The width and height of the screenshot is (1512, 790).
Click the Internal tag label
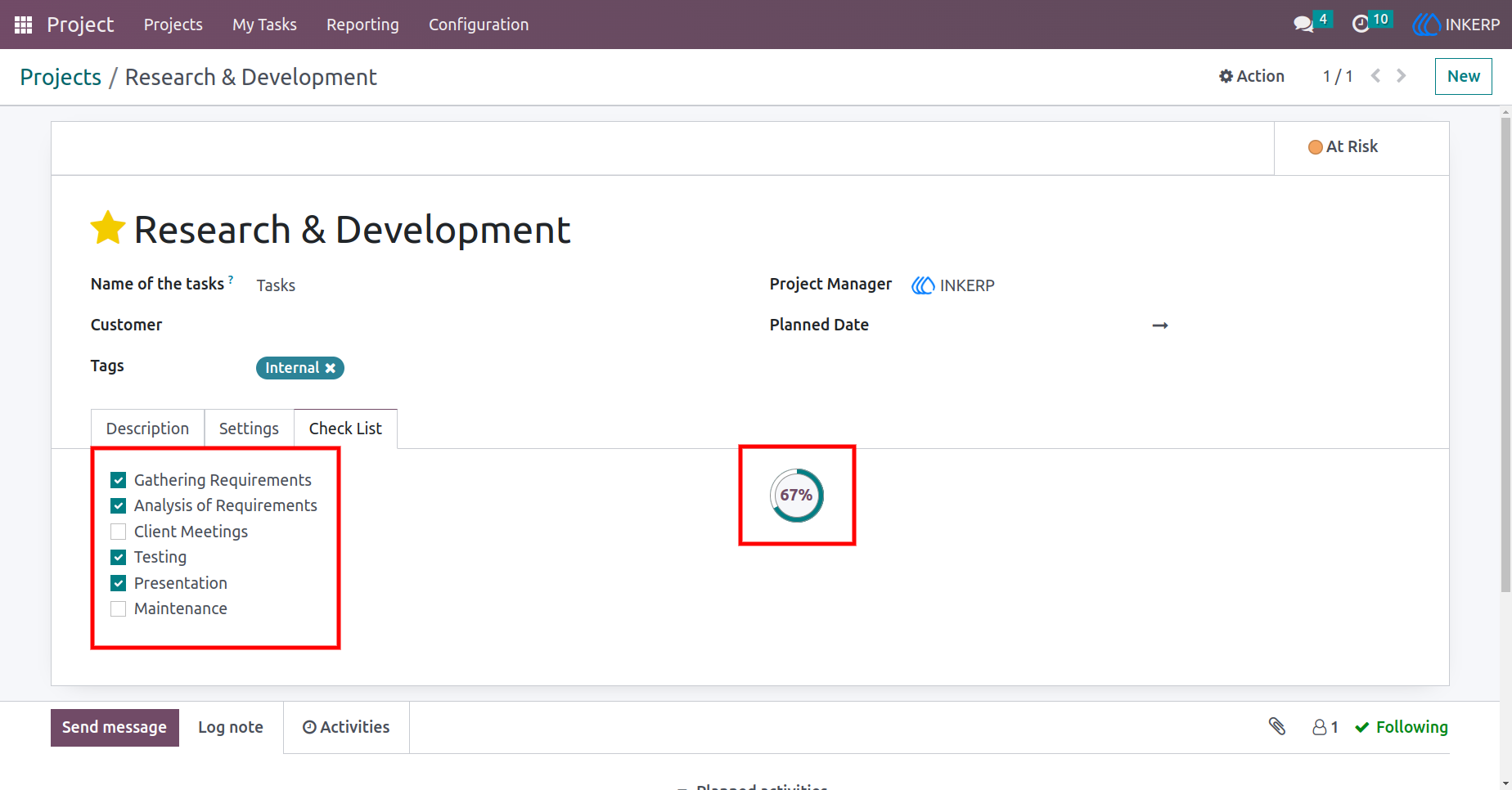[x=292, y=368]
